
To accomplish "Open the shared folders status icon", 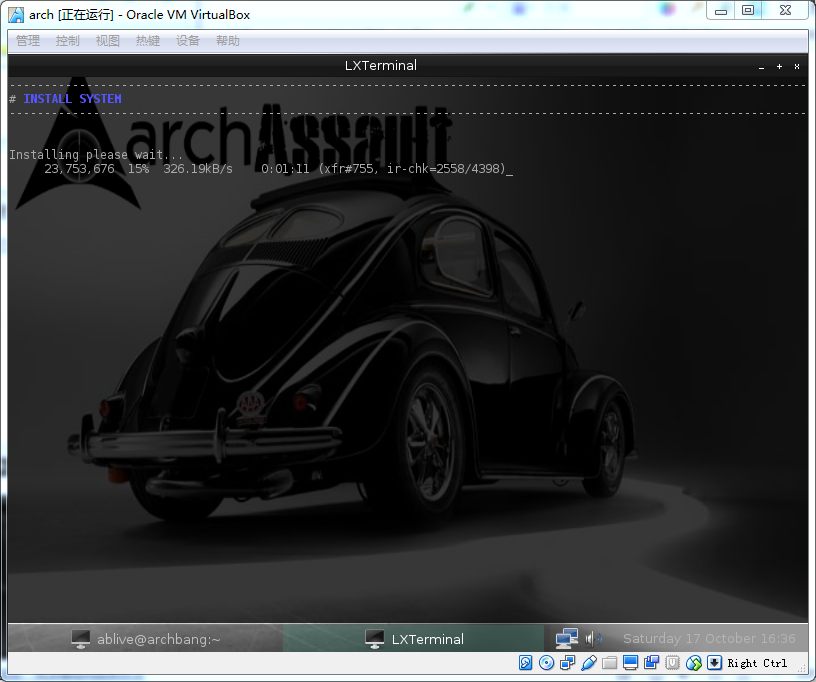I will (x=609, y=663).
